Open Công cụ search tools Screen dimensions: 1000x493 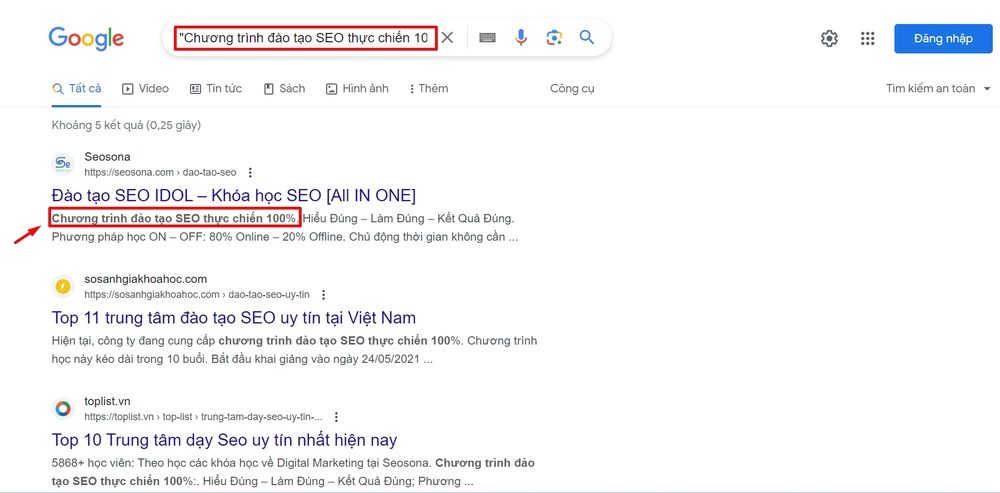tap(572, 89)
